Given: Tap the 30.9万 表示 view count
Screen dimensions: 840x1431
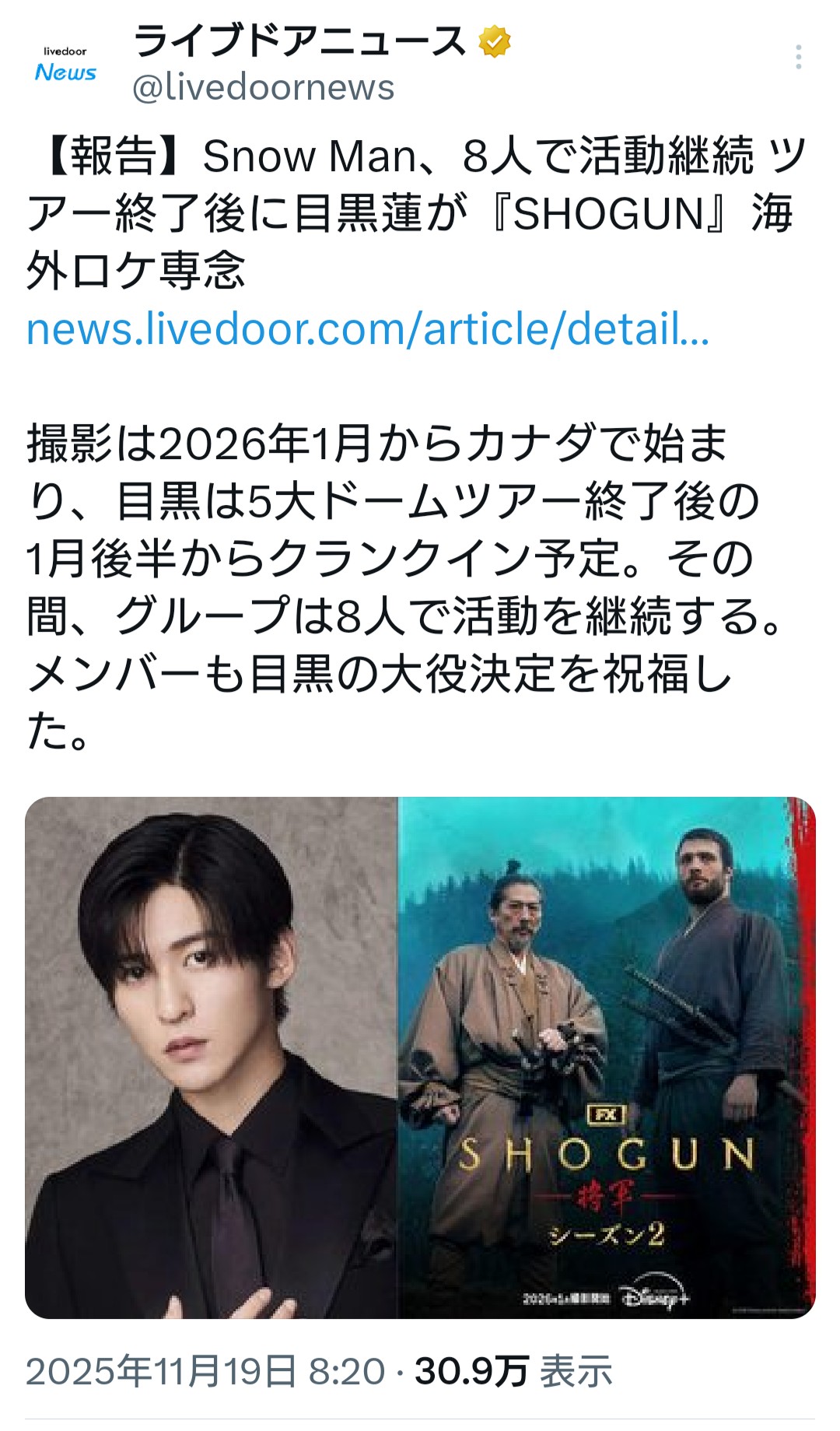Looking at the screenshot, I should click(513, 1371).
